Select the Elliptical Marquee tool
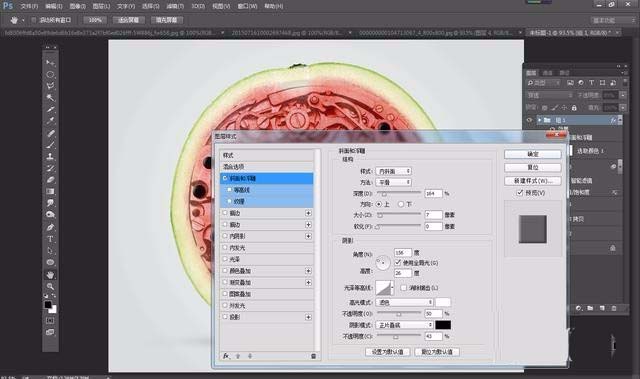The width and height of the screenshot is (640, 379). 50,75
